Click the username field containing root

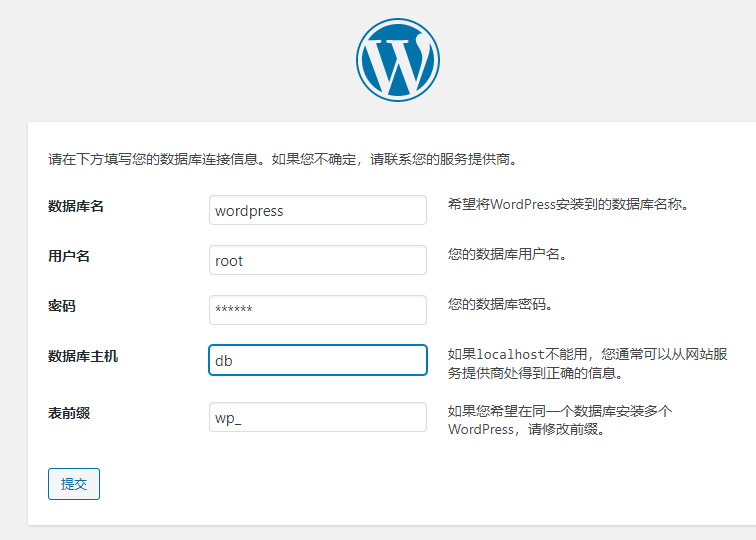[x=318, y=260]
